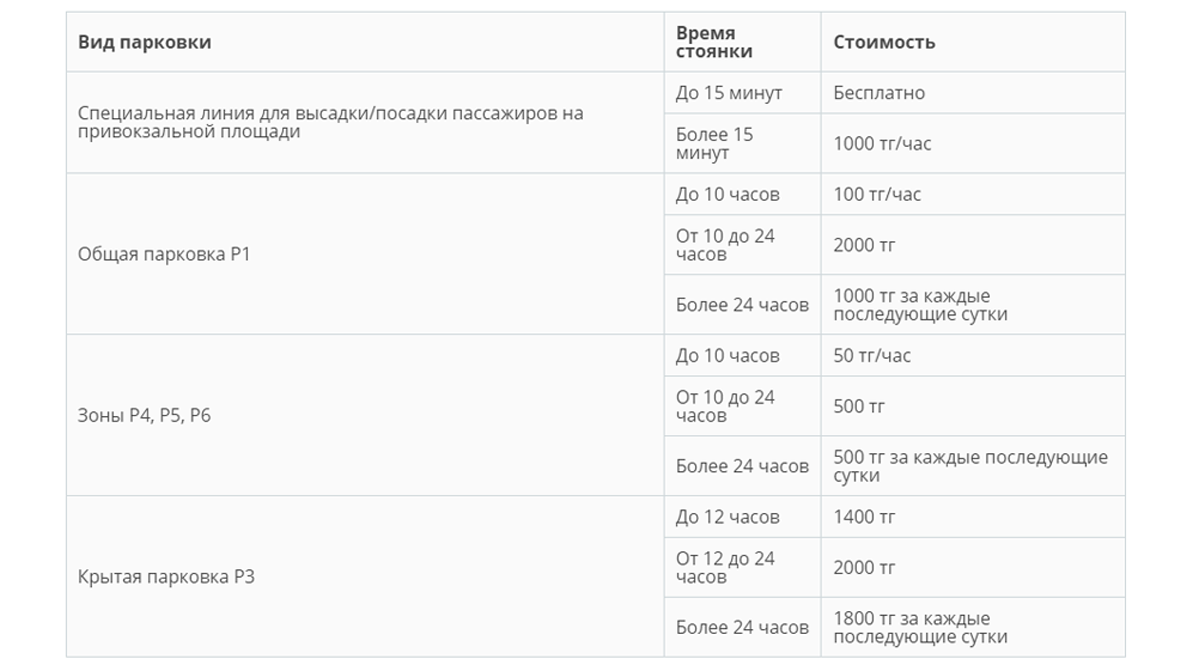1193x671 pixels.
Task: Click the 'Вид парковки' column header
Action: click(365, 42)
